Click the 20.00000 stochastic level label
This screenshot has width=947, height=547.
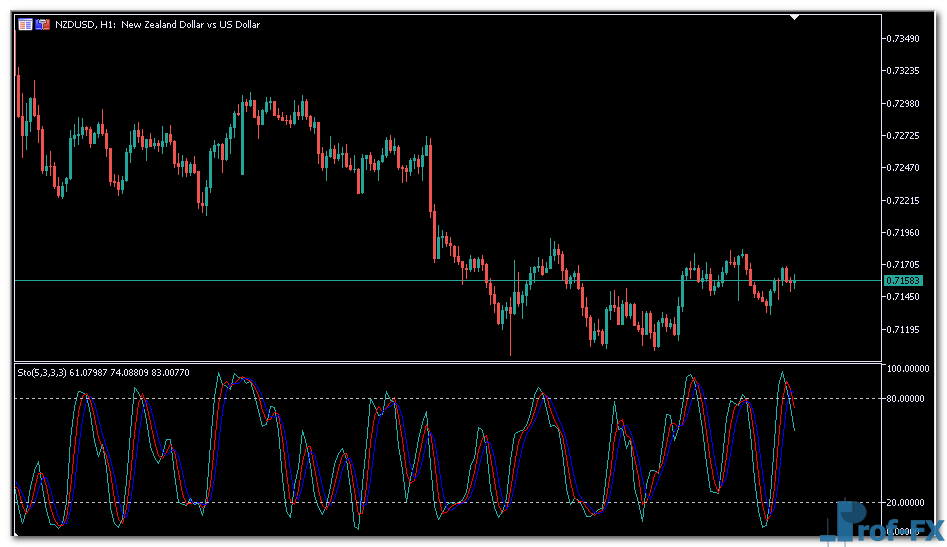[x=908, y=503]
